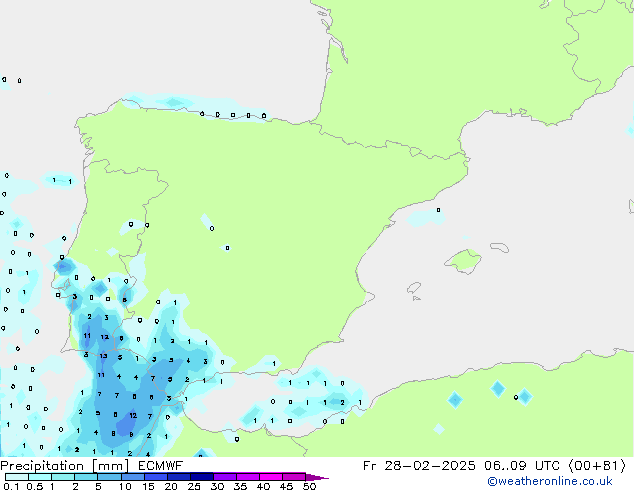The image size is (634, 490).
Task: Click the legend label '10'
Action: point(125,486)
